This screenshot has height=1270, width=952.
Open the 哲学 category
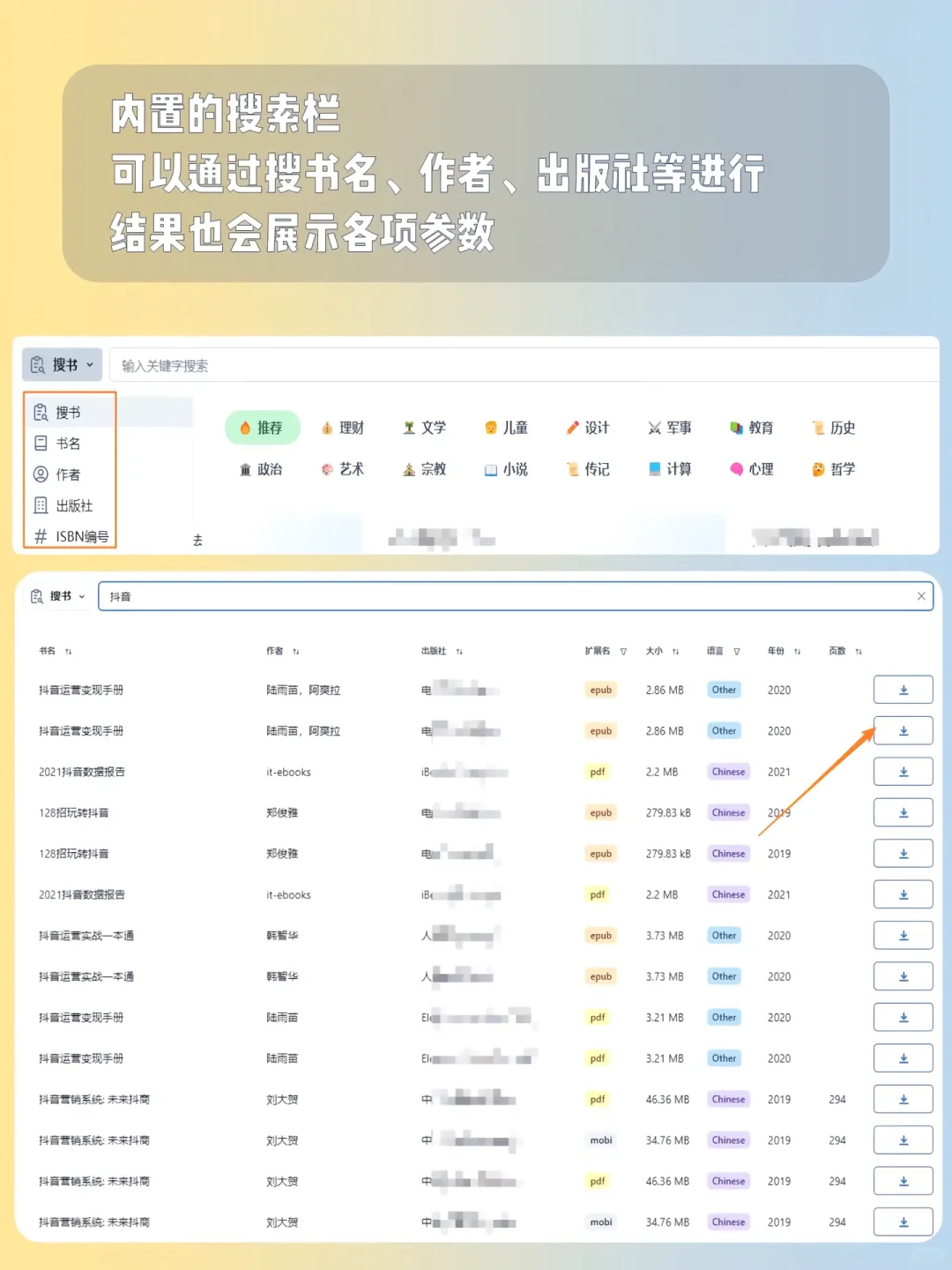(x=834, y=469)
